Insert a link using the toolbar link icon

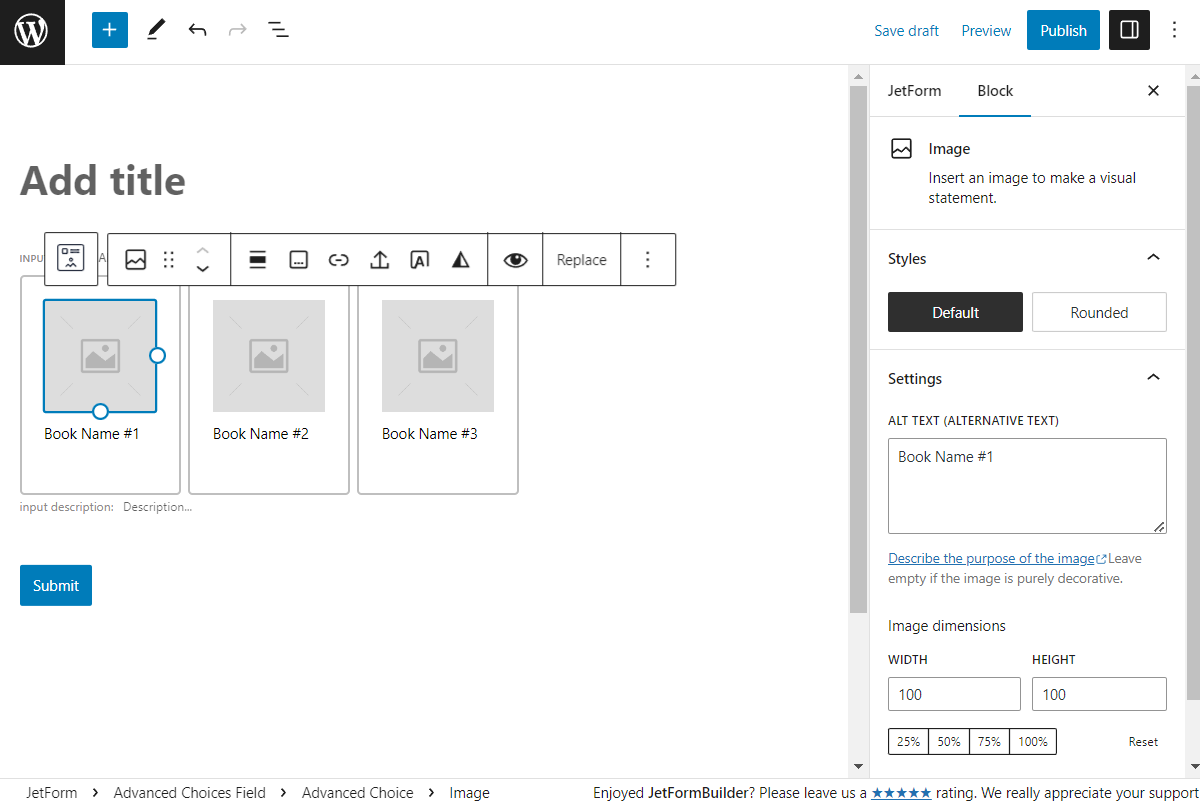pyautogui.click(x=339, y=259)
